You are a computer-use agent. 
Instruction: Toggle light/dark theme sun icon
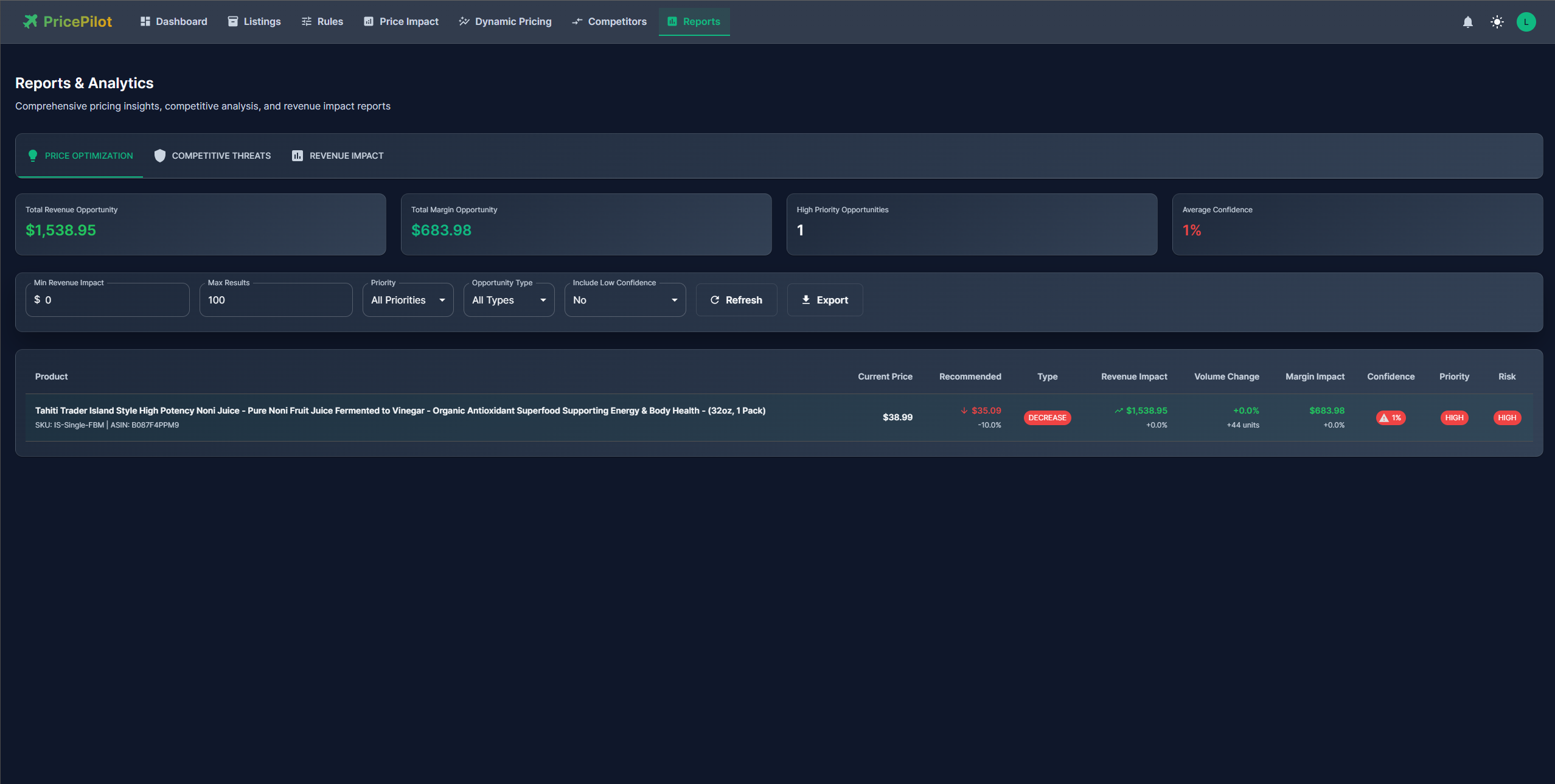(x=1497, y=22)
